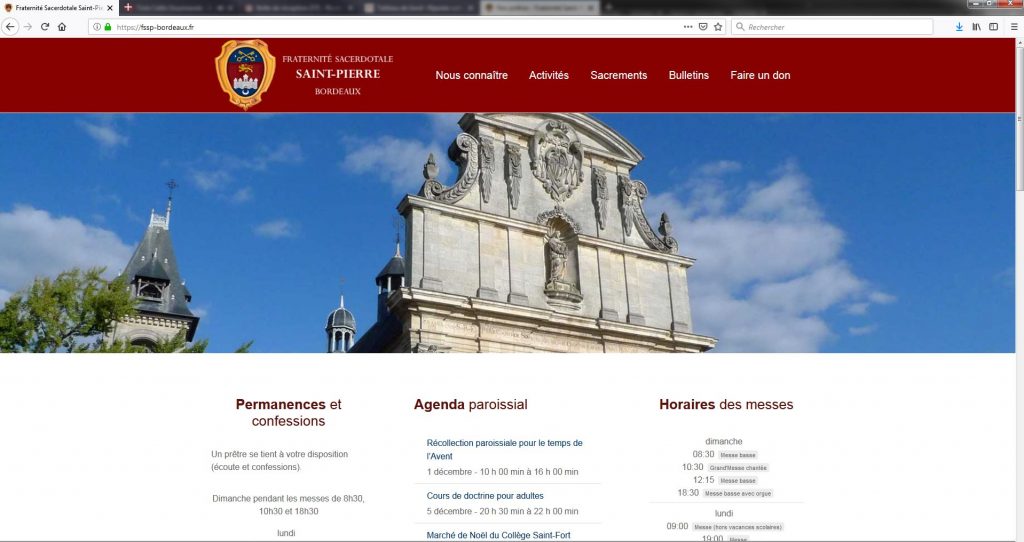
Task: Show site information icon in address bar
Action: coord(96,27)
